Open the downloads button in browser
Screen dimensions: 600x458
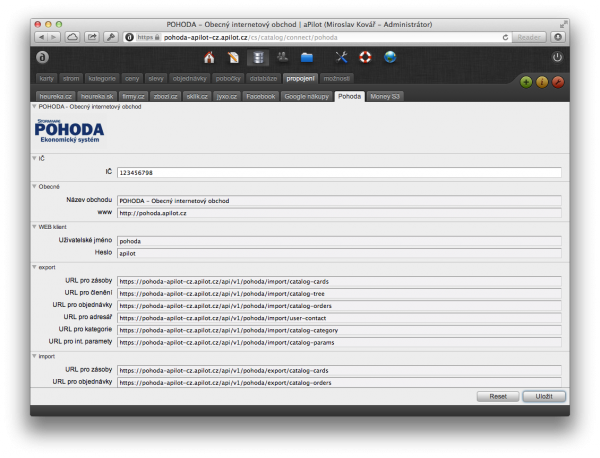[558, 37]
